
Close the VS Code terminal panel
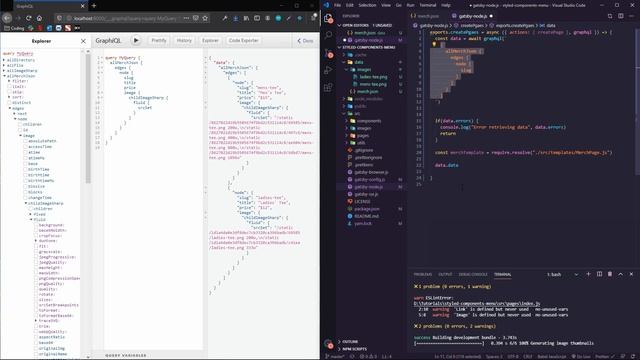click(631, 274)
